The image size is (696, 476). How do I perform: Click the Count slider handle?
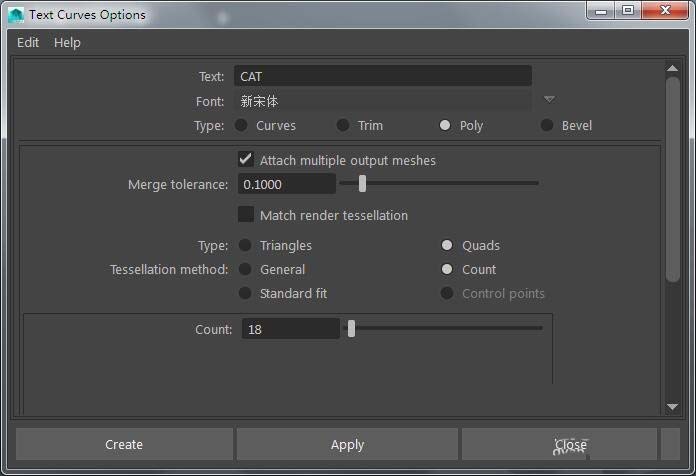pyautogui.click(x=351, y=329)
